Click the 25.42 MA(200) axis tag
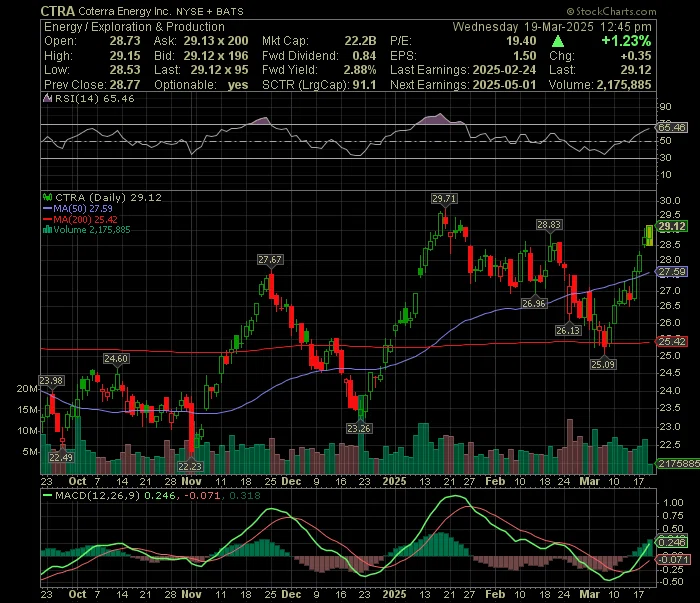This screenshot has height=603, width=700. (x=672, y=342)
